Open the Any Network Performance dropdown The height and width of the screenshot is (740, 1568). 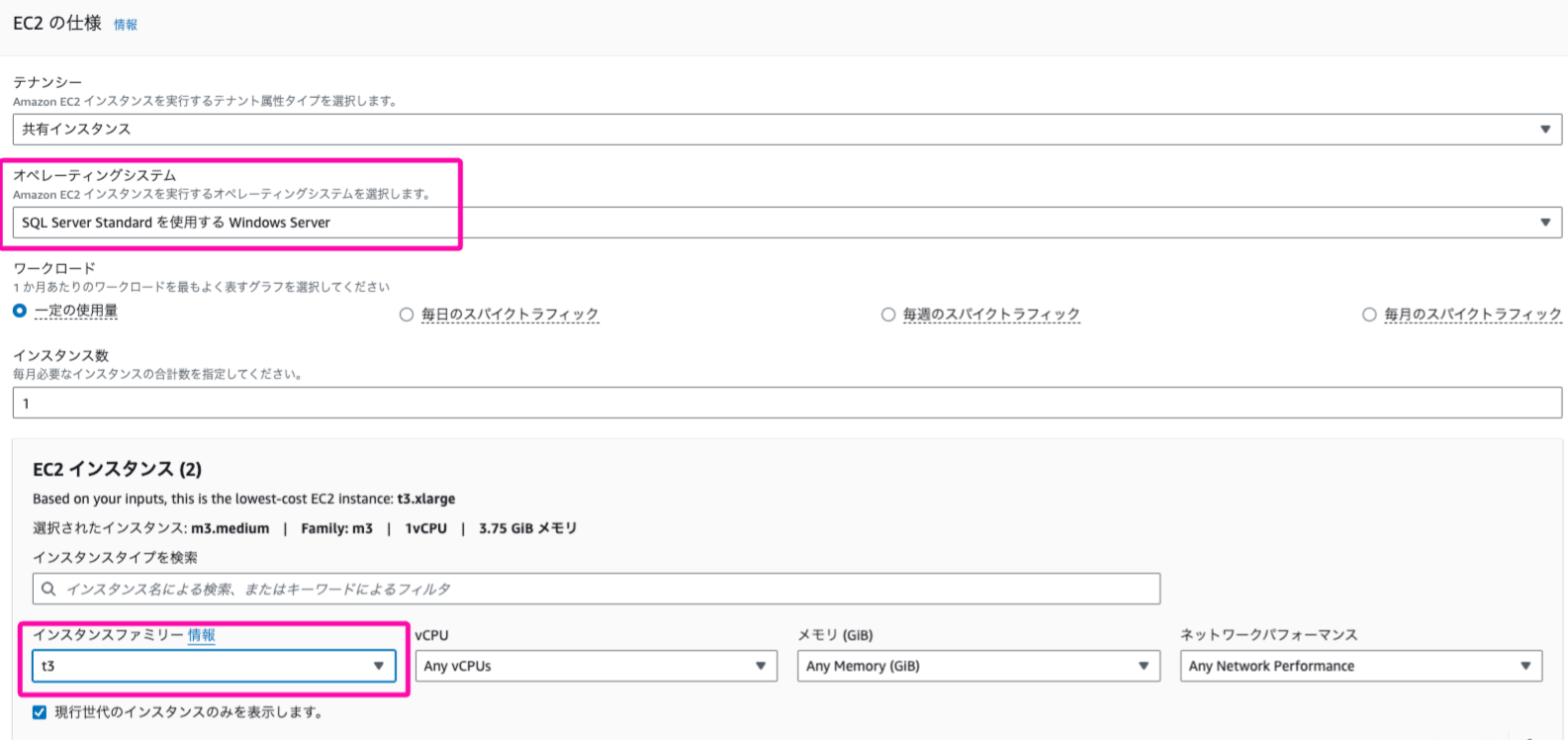coord(1361,666)
